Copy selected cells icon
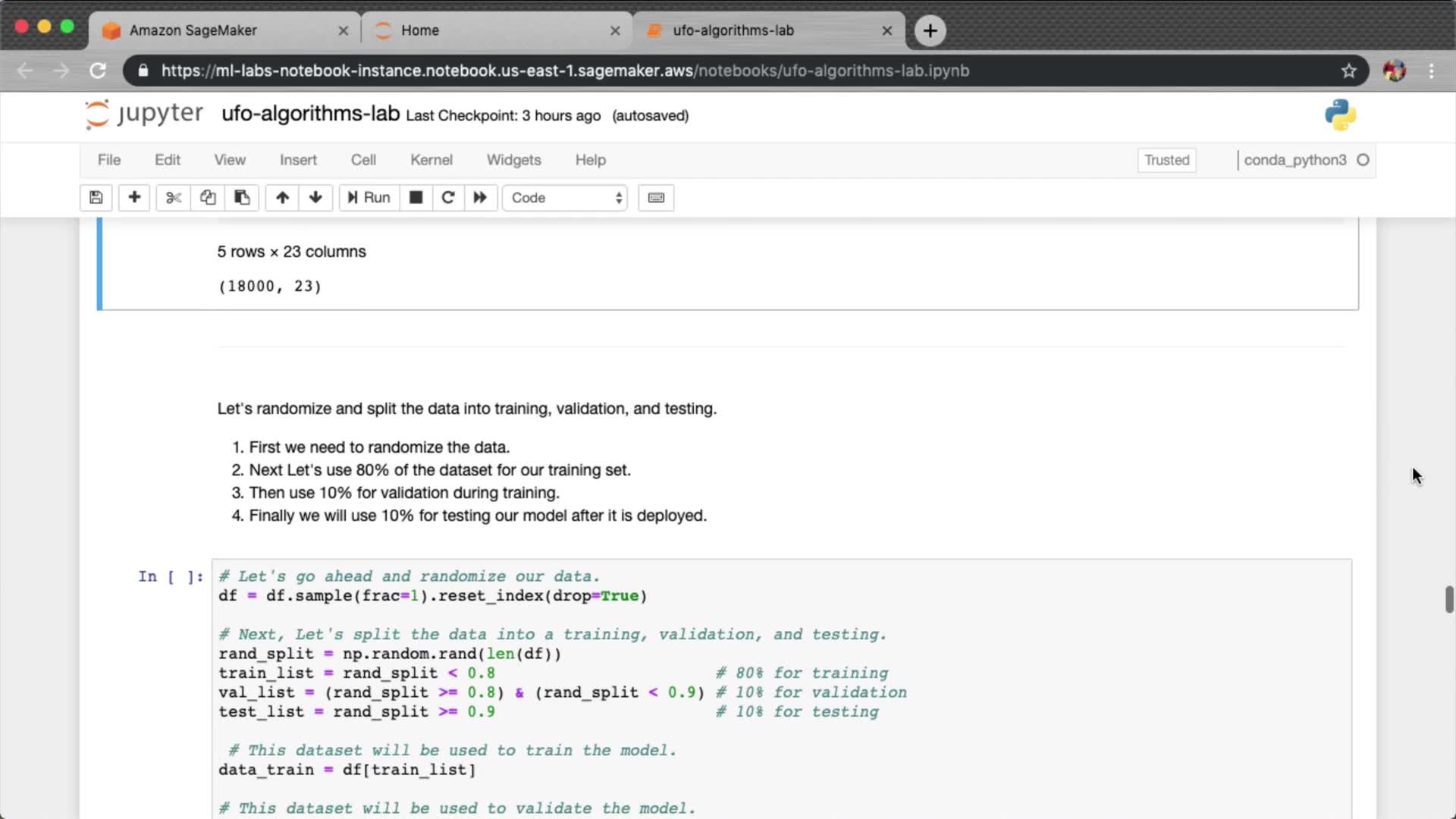Image resolution: width=1456 pixels, height=819 pixels. [x=208, y=197]
